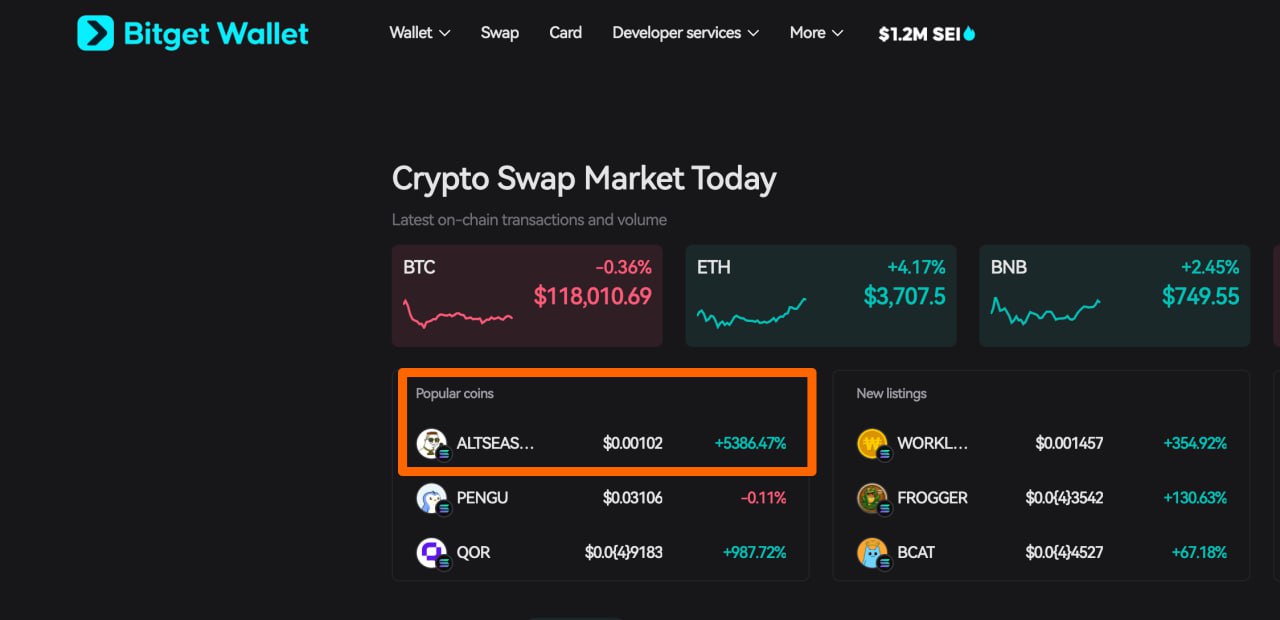Open the BTC price card

pyautogui.click(x=527, y=296)
